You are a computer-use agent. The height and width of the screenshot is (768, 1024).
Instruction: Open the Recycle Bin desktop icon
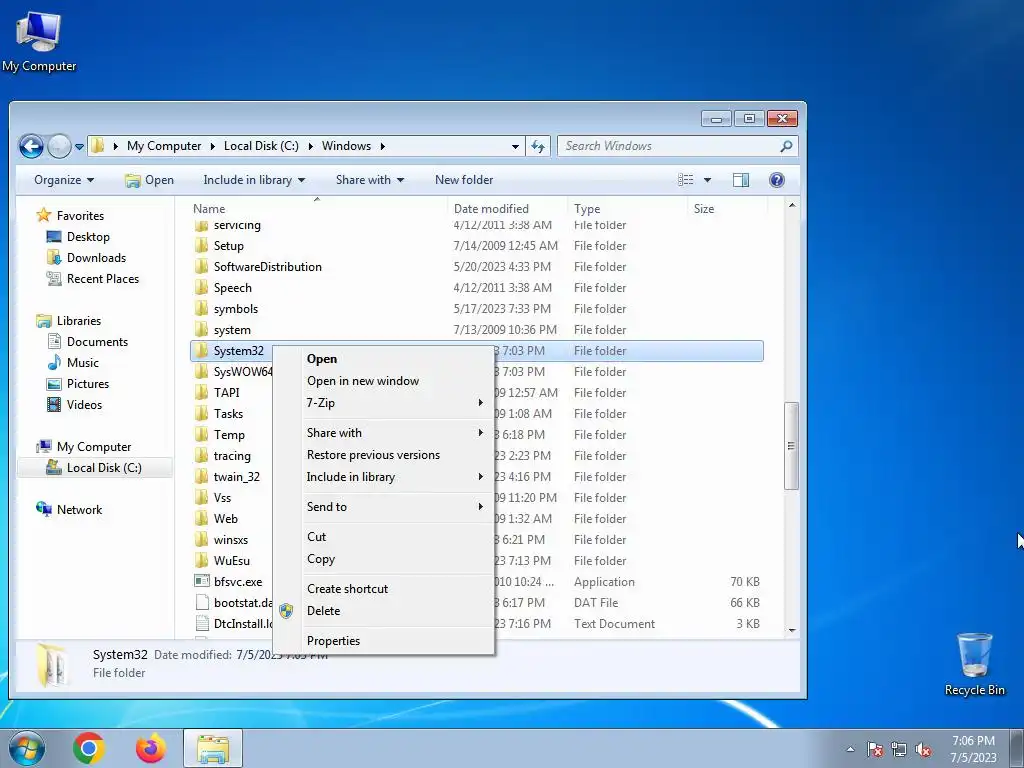tap(974, 664)
